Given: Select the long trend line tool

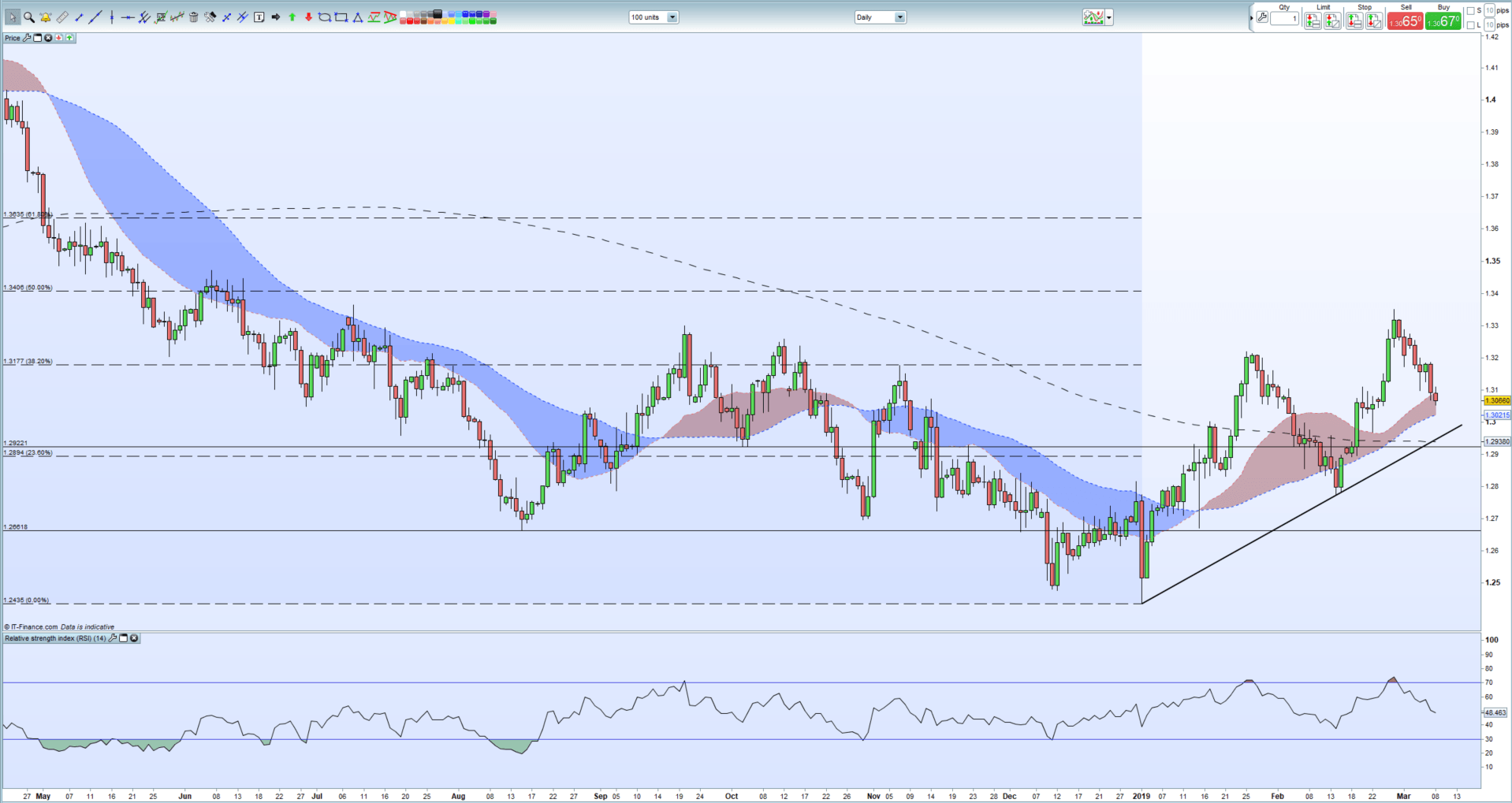Looking at the screenshot, I should 95,17.
